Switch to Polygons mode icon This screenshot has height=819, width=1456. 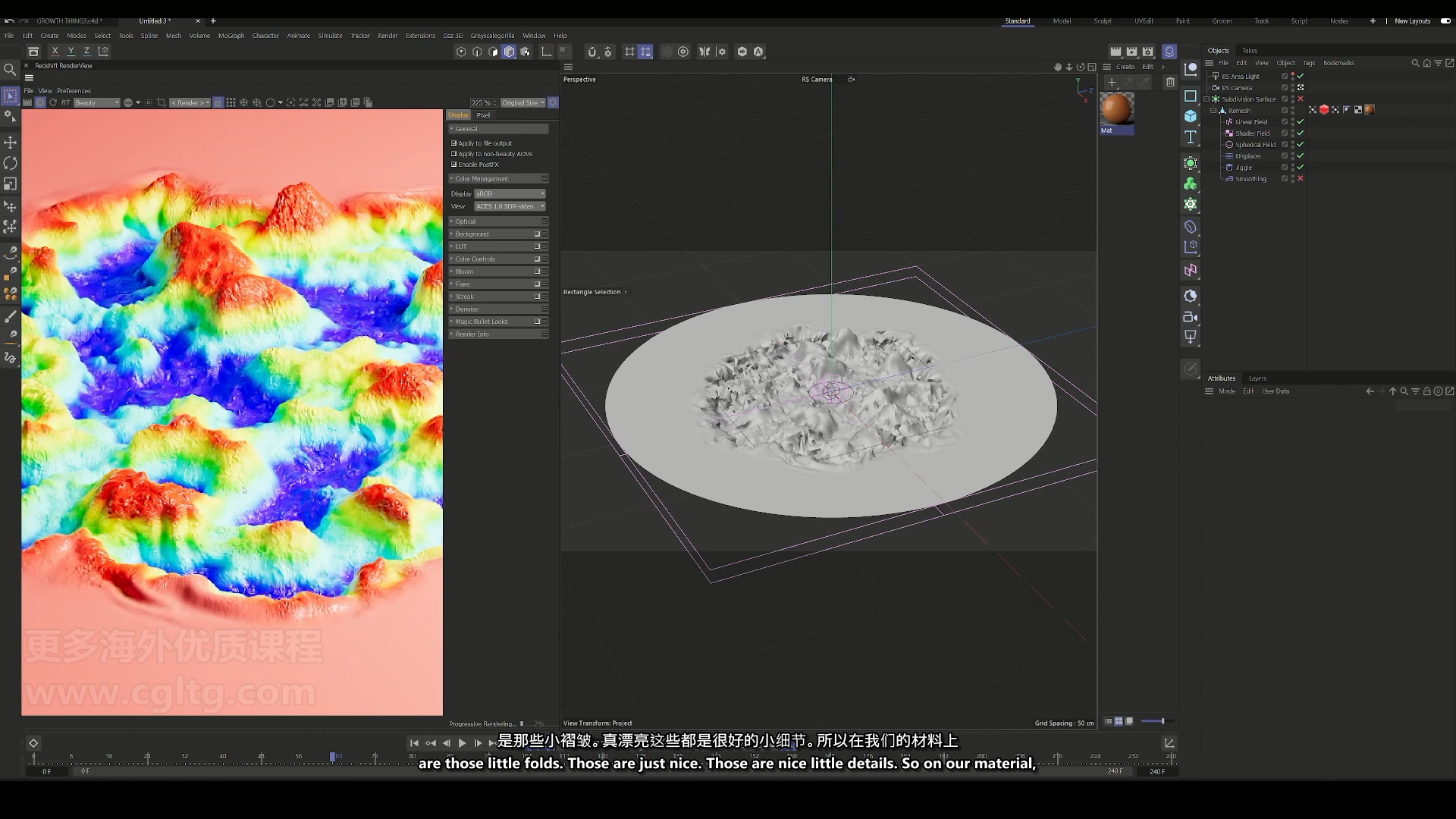[494, 52]
